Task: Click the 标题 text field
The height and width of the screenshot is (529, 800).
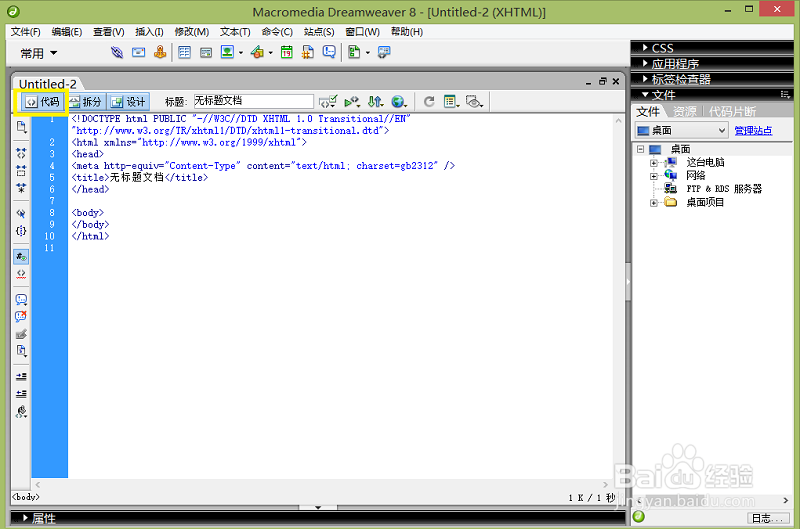Action: pos(253,101)
